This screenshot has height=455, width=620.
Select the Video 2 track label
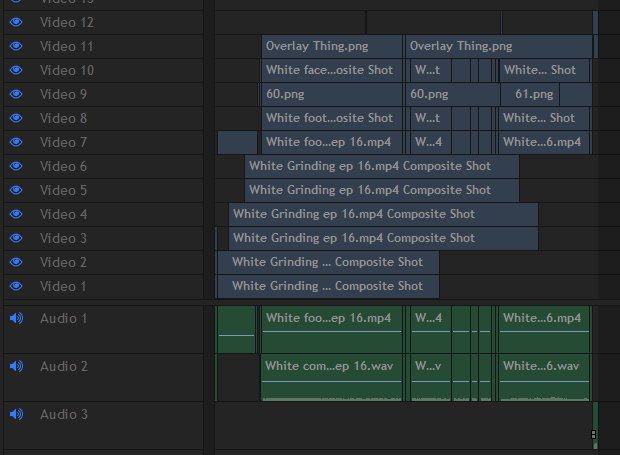coord(63,262)
